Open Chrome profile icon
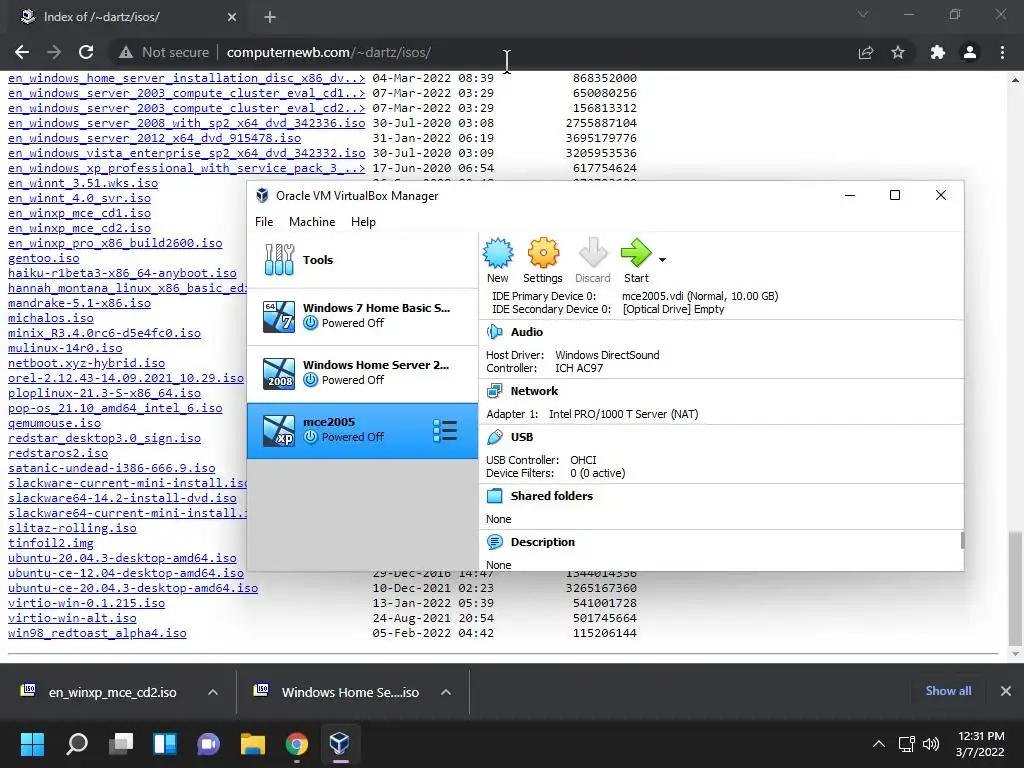1024x768 pixels. click(x=970, y=52)
